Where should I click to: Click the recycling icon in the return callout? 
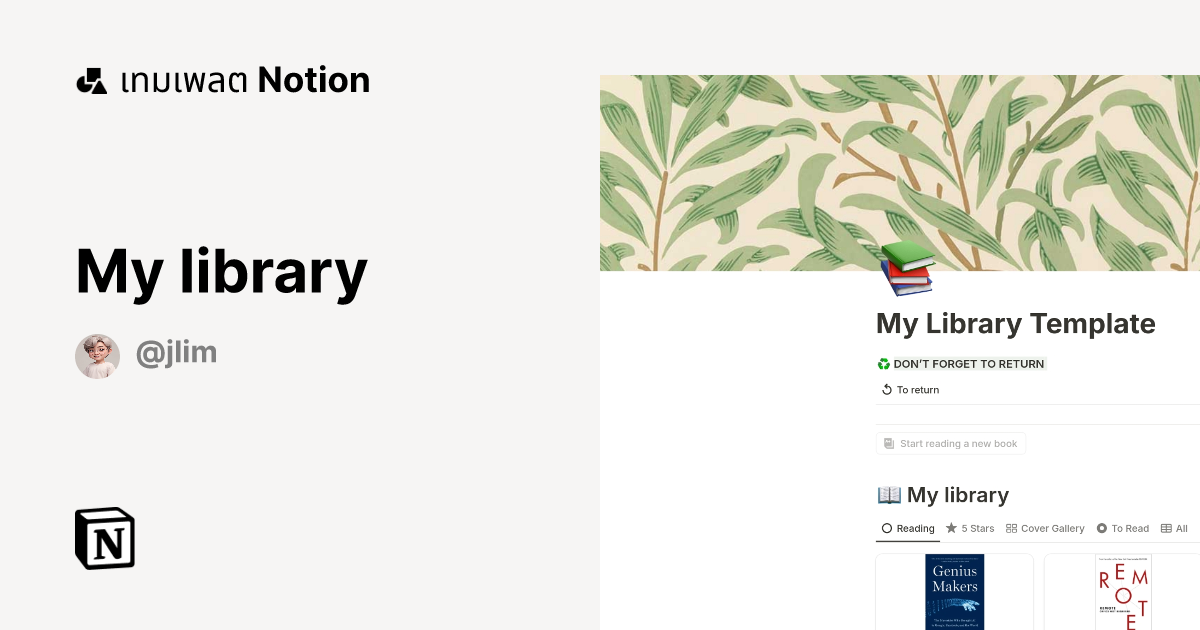(x=883, y=363)
